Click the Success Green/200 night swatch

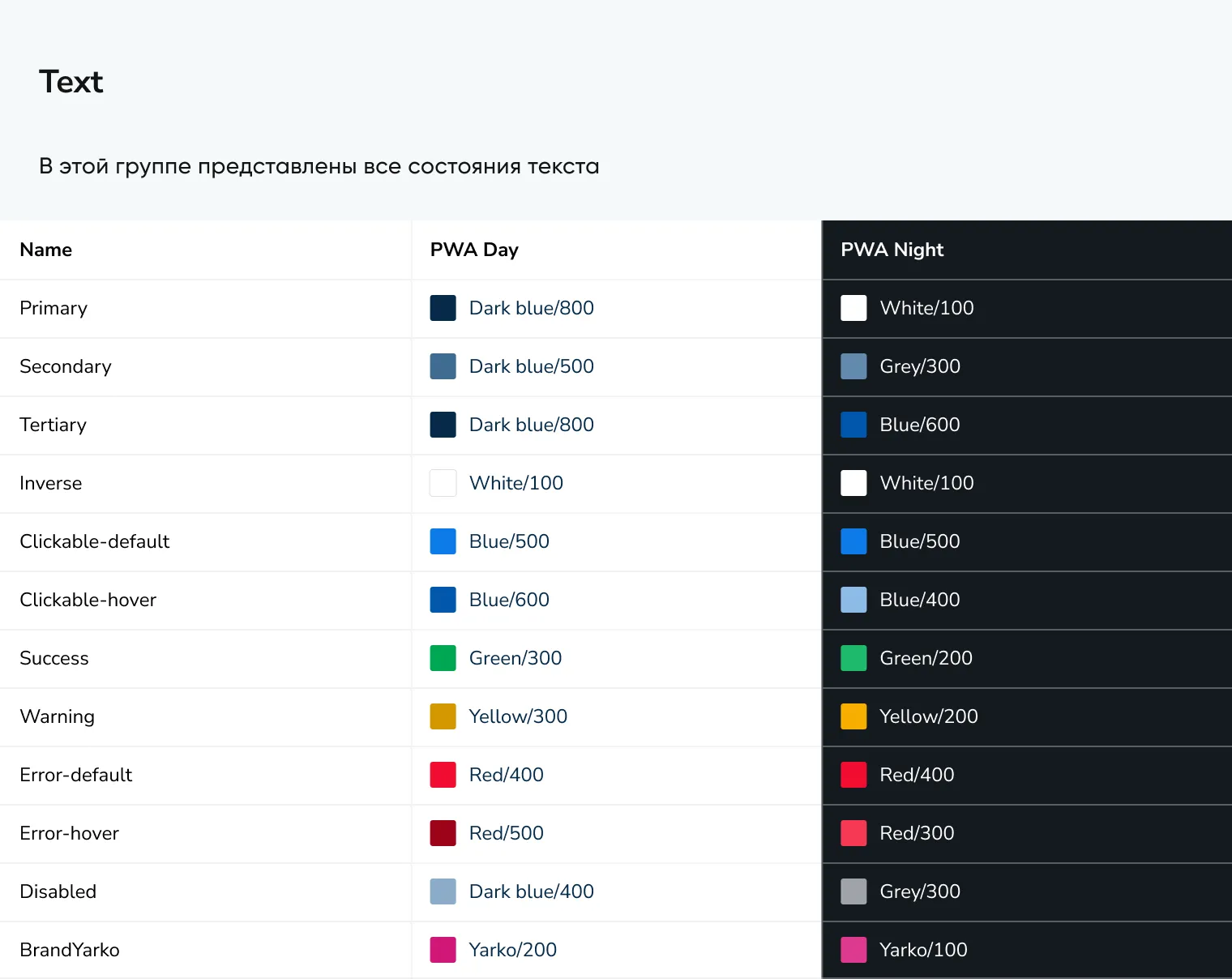tap(853, 658)
